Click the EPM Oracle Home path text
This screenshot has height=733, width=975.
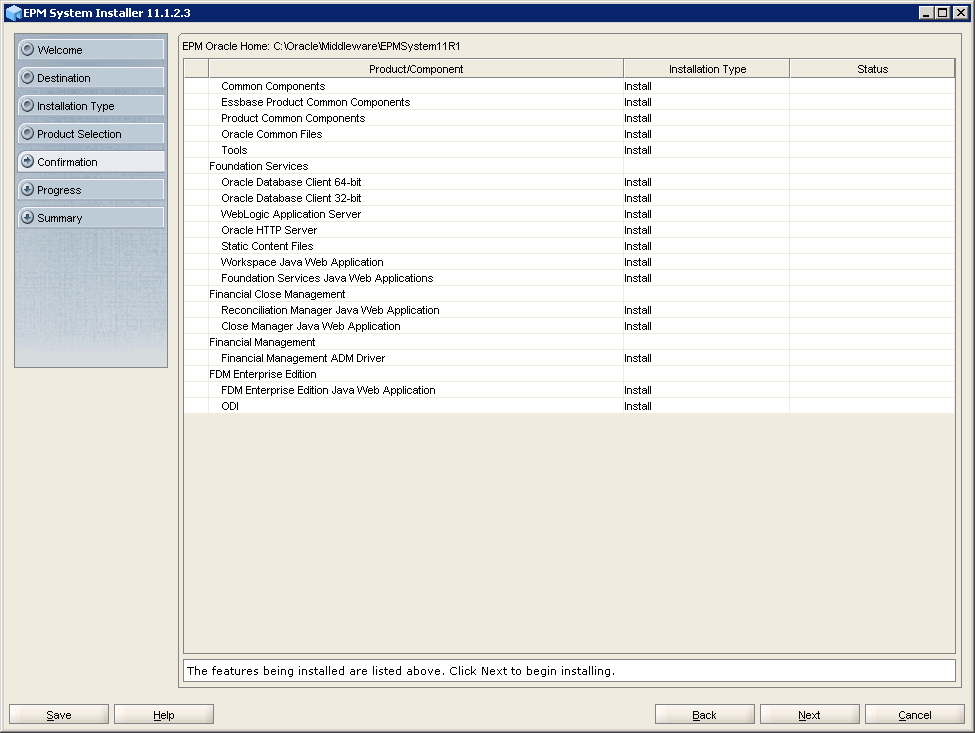321,46
